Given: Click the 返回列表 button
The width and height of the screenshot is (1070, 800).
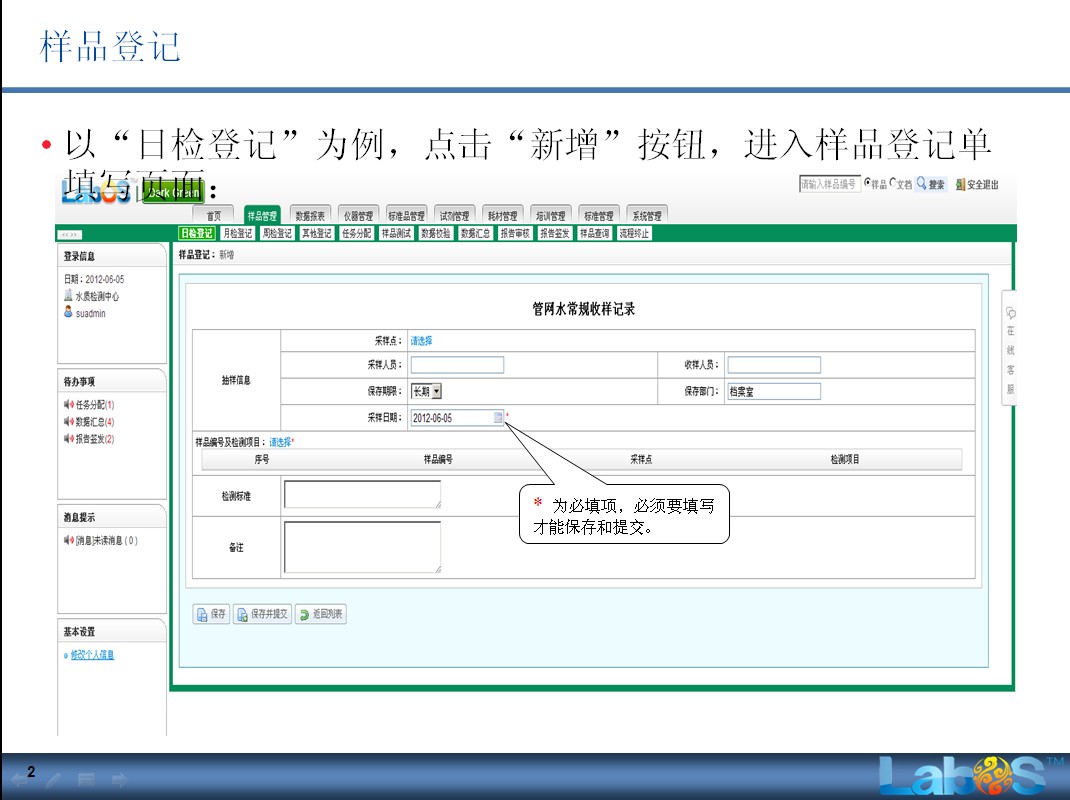Looking at the screenshot, I should click(320, 614).
